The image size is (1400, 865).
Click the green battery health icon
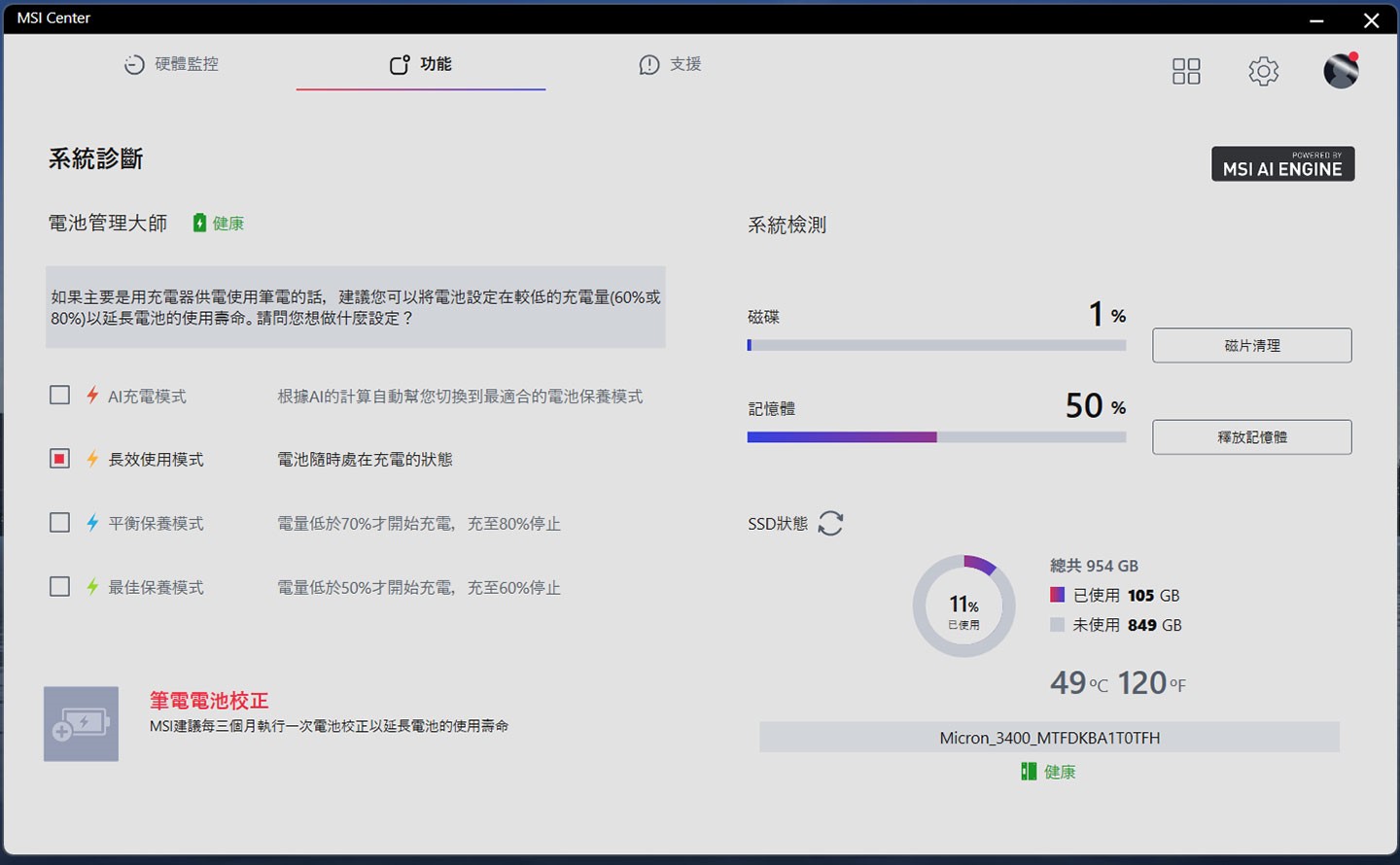(x=199, y=224)
